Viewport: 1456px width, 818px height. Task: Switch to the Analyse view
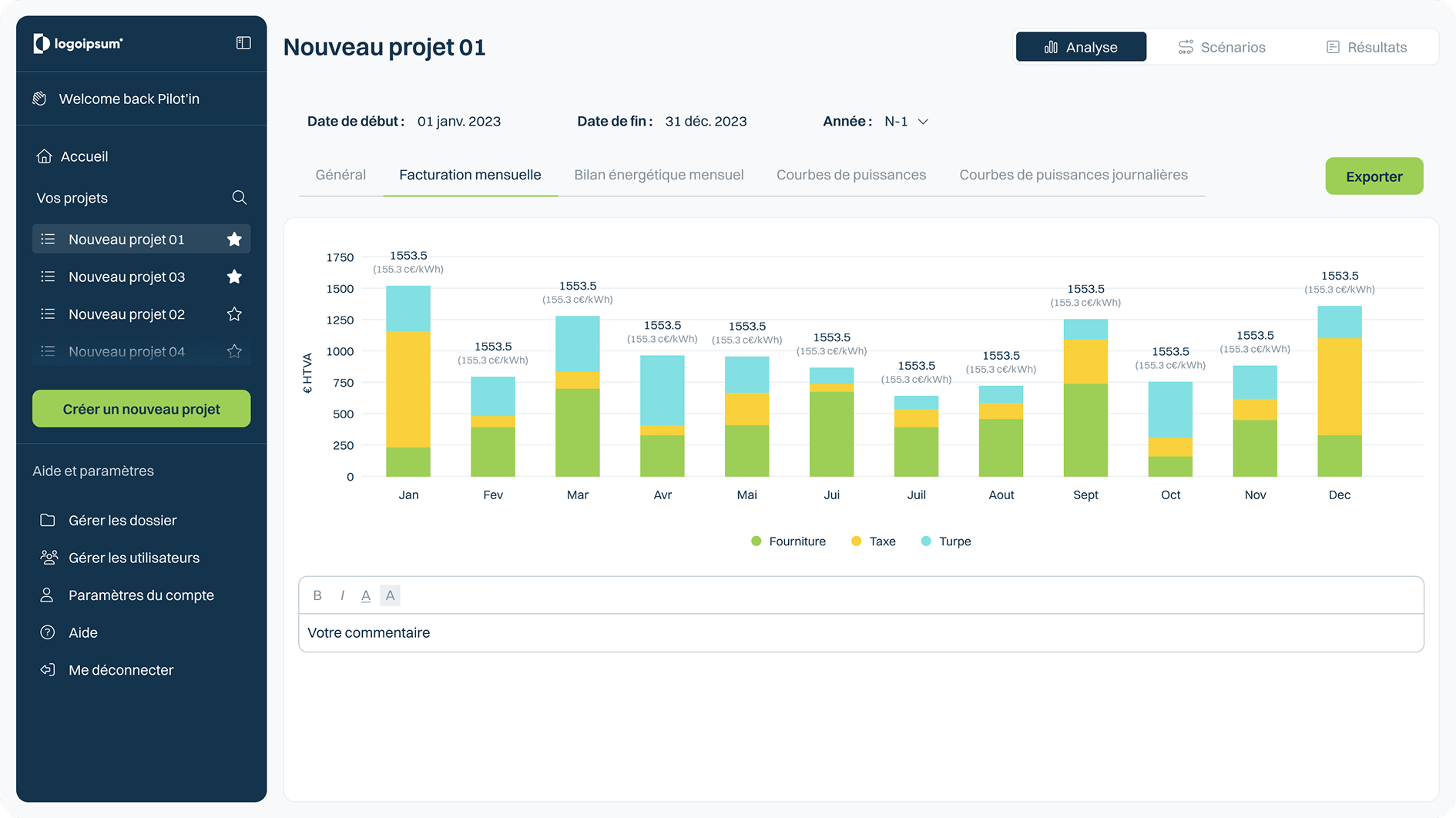(1081, 47)
